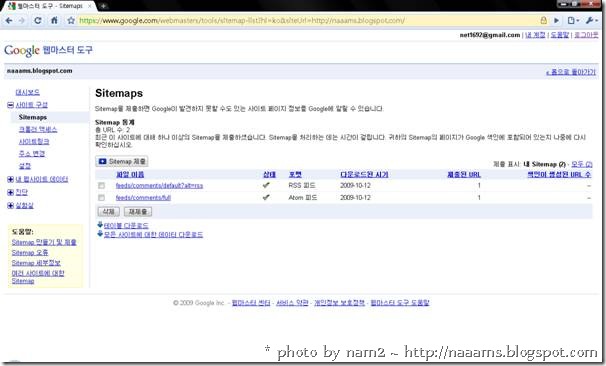Open a new tab with plus button
This screenshot has height=366, width=606.
(x=104, y=6)
